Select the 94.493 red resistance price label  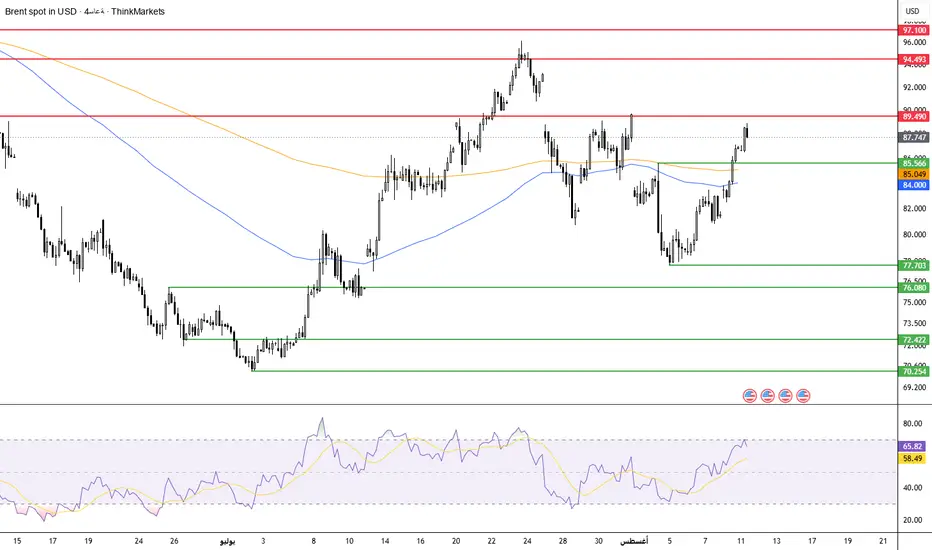[914, 59]
